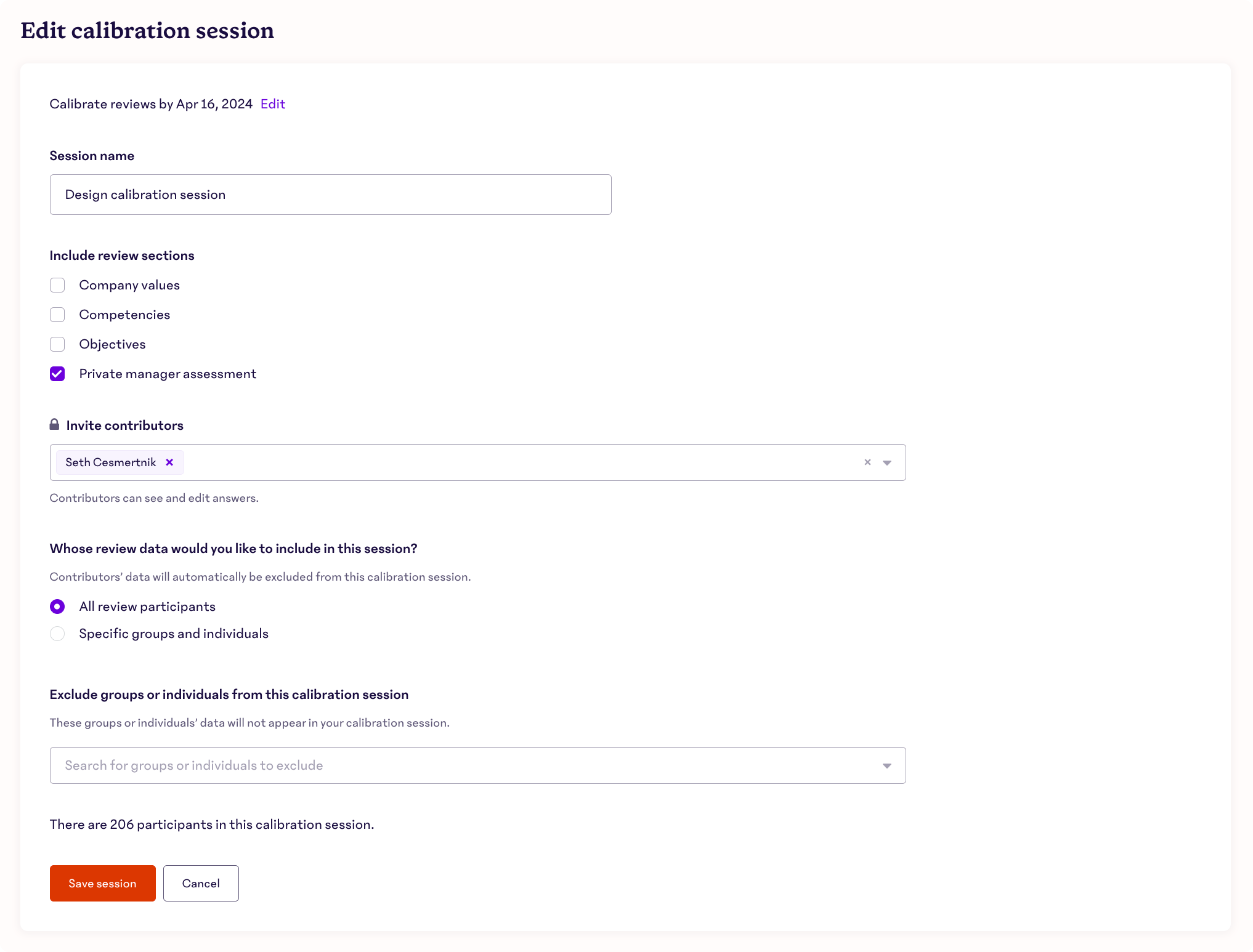Viewport: 1253px width, 952px height.
Task: Clear all contributors with the X icon
Action: [867, 462]
